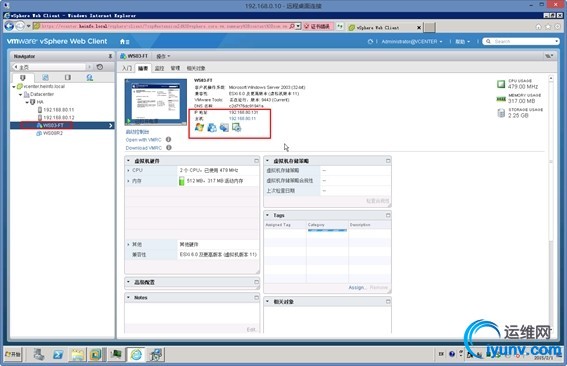Click the fourth VM status icon

point(236,127)
